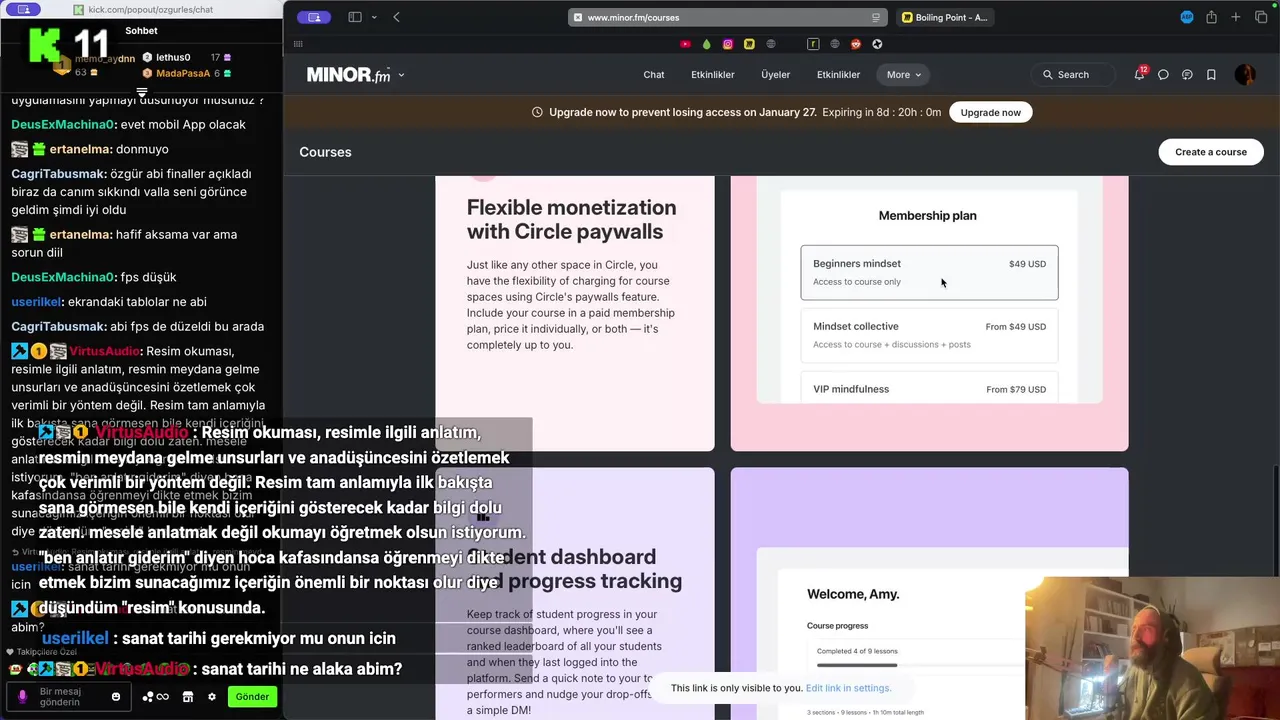Viewport: 1280px width, 720px height.
Task: Open the YouTube favorite bookmark
Action: point(685,44)
